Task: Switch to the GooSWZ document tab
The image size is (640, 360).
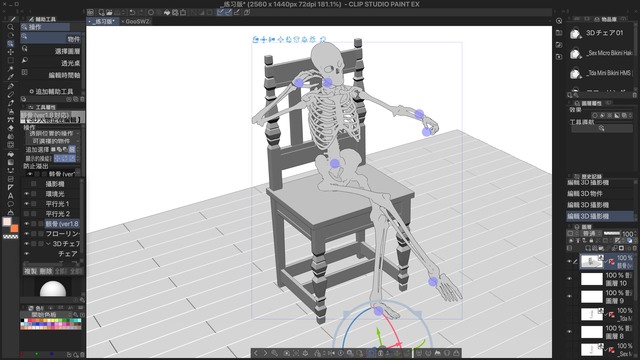Action: tap(138, 21)
